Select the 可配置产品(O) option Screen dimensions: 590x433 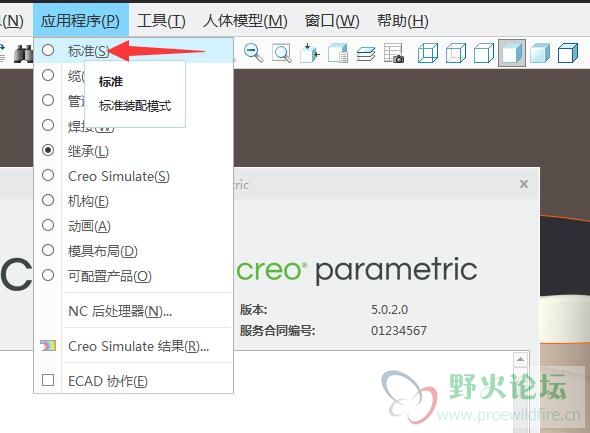point(134,276)
